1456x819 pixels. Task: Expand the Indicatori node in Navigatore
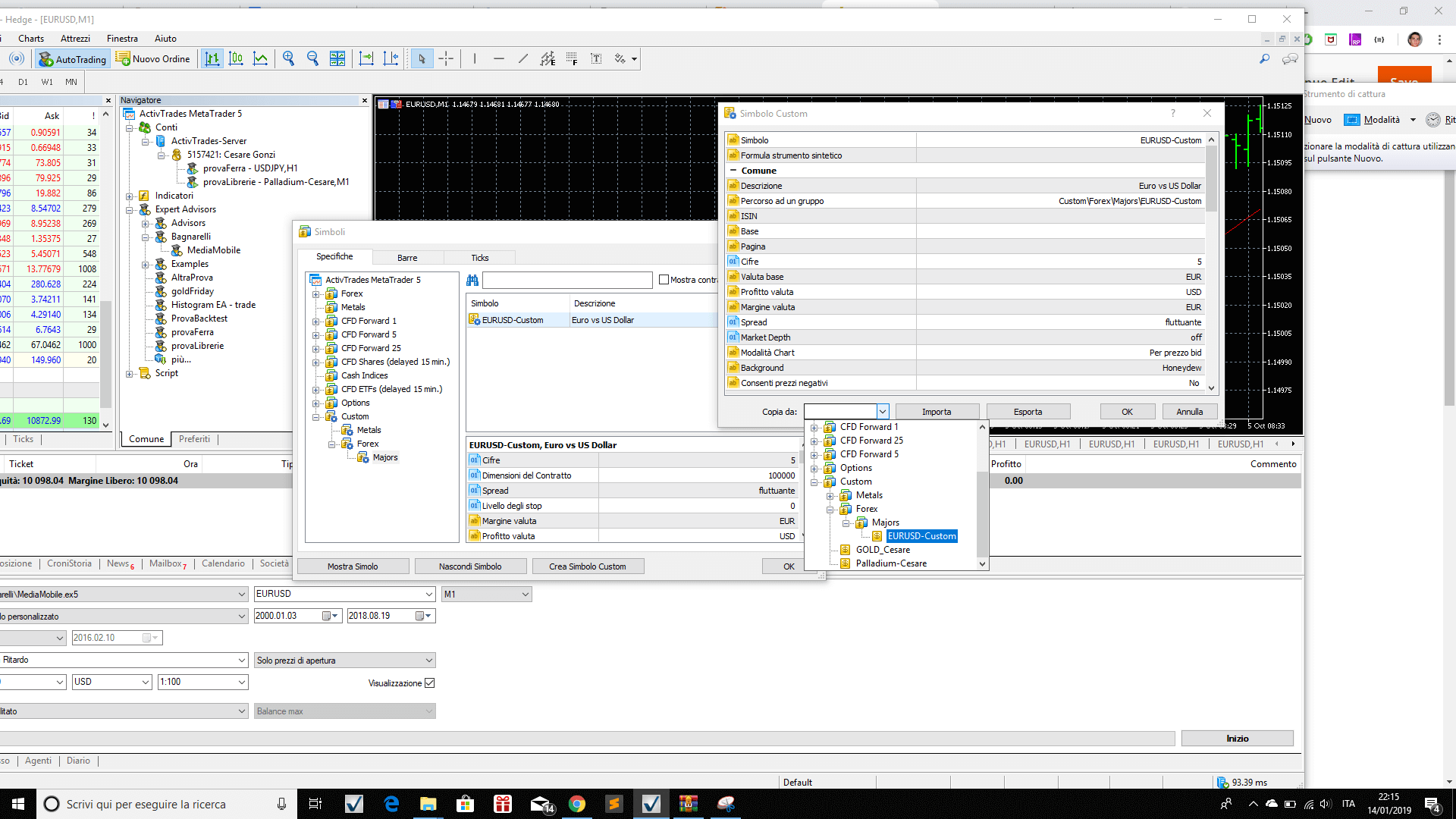click(130, 196)
